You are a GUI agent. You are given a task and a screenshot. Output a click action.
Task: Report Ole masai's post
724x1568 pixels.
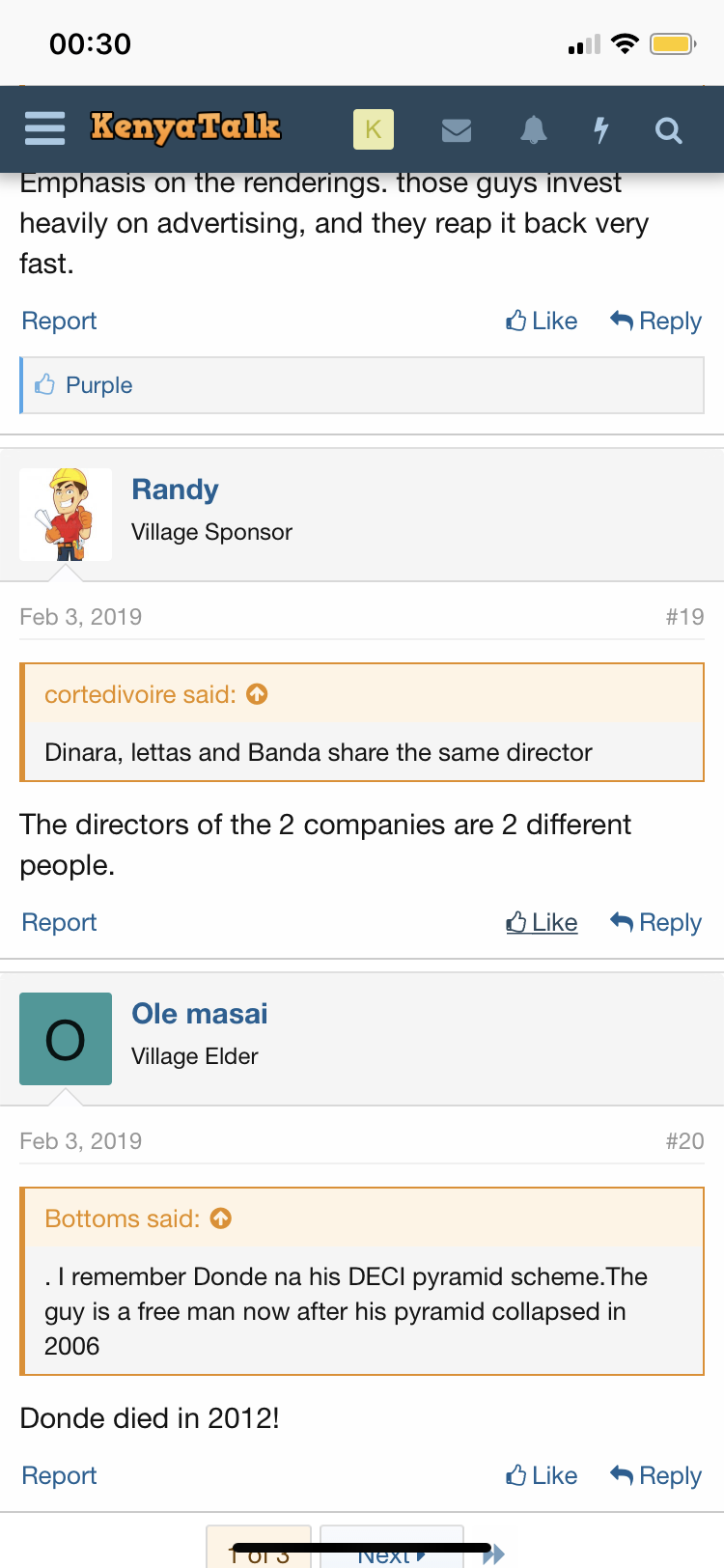pyautogui.click(x=59, y=1475)
